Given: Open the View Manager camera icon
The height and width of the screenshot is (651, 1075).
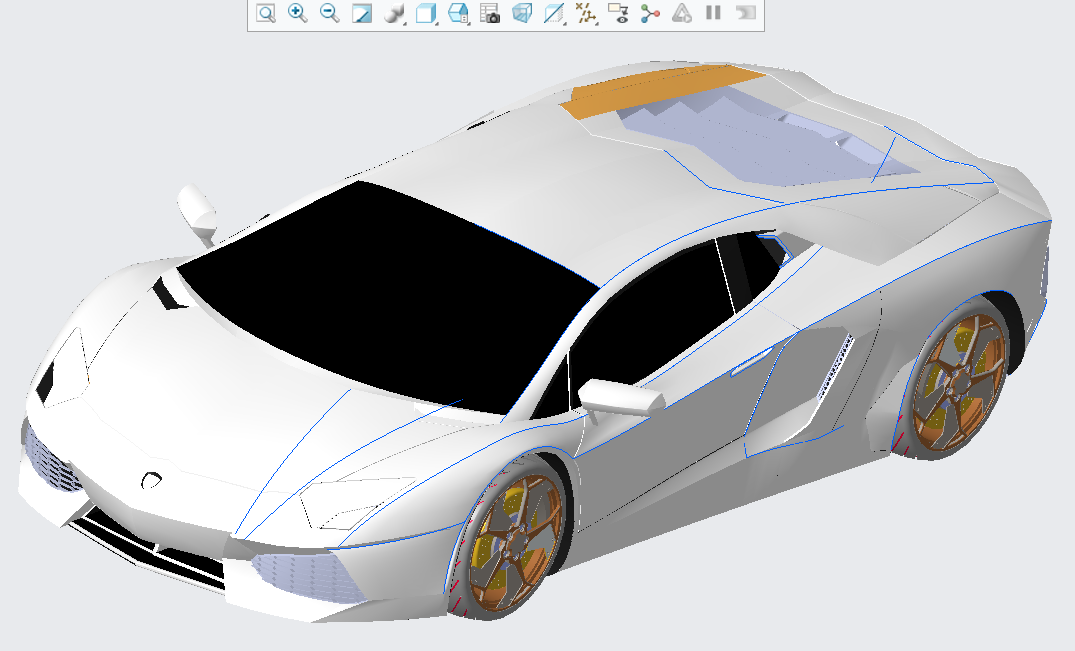Looking at the screenshot, I should point(490,13).
